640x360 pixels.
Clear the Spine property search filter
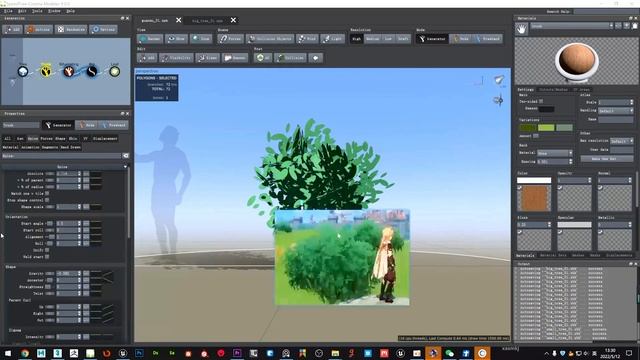[126, 156]
